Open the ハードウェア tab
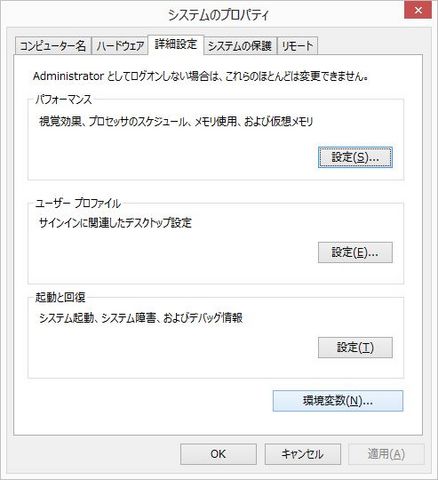This screenshot has width=438, height=480. [x=120, y=46]
